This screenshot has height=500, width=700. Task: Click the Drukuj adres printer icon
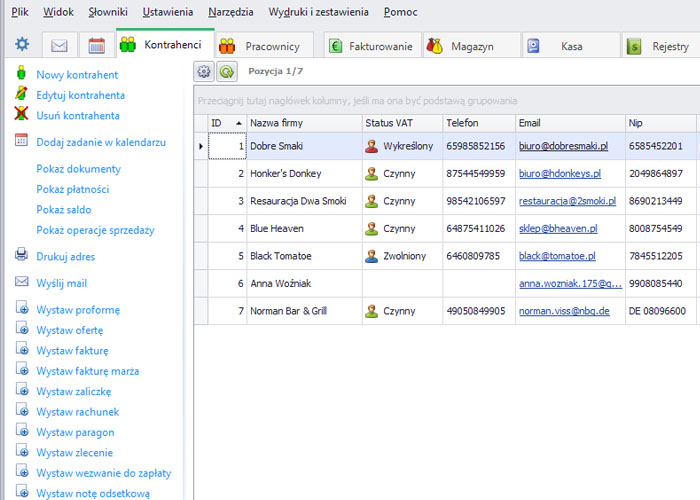point(21,256)
